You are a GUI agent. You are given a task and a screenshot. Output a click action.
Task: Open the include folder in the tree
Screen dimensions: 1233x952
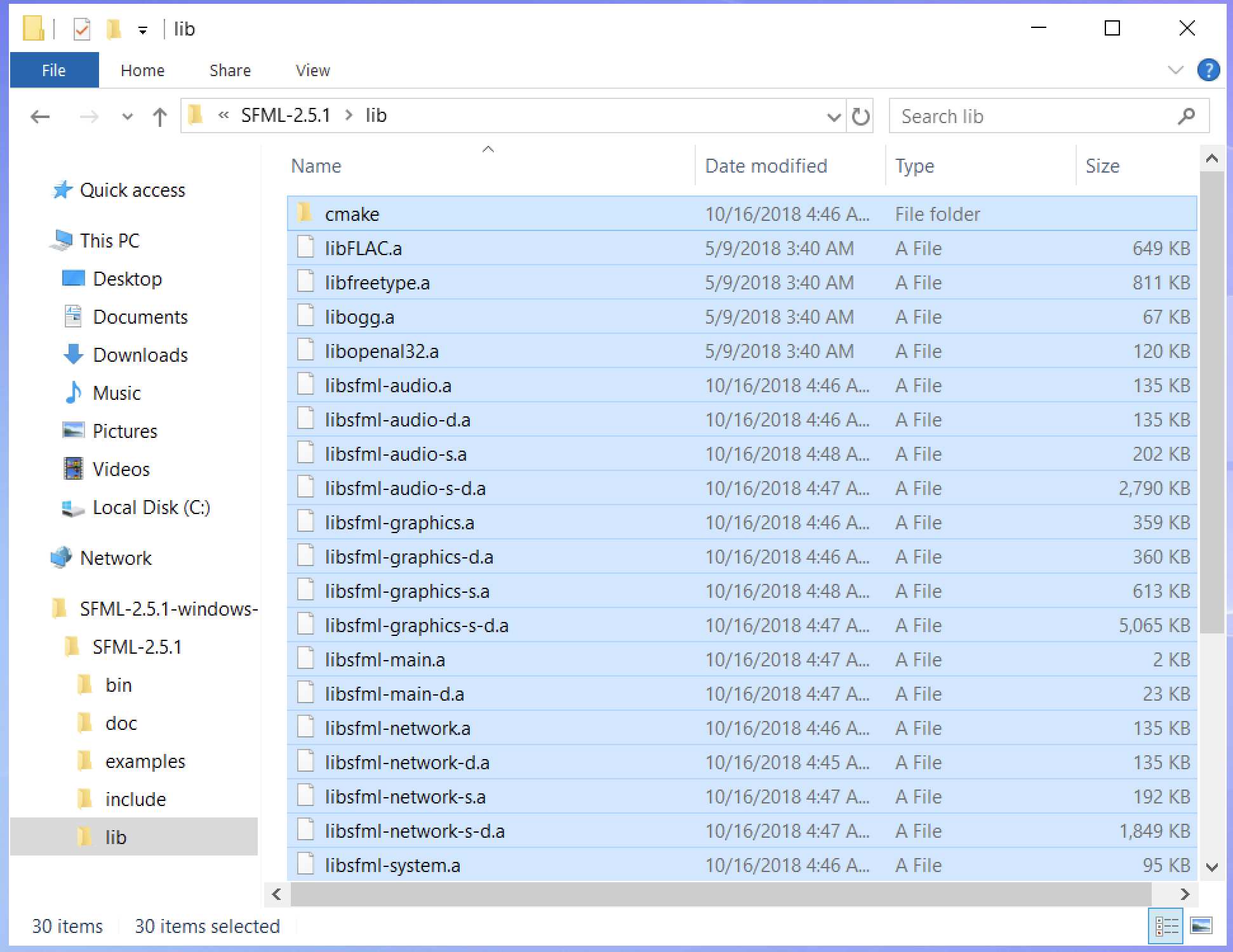click(x=135, y=799)
